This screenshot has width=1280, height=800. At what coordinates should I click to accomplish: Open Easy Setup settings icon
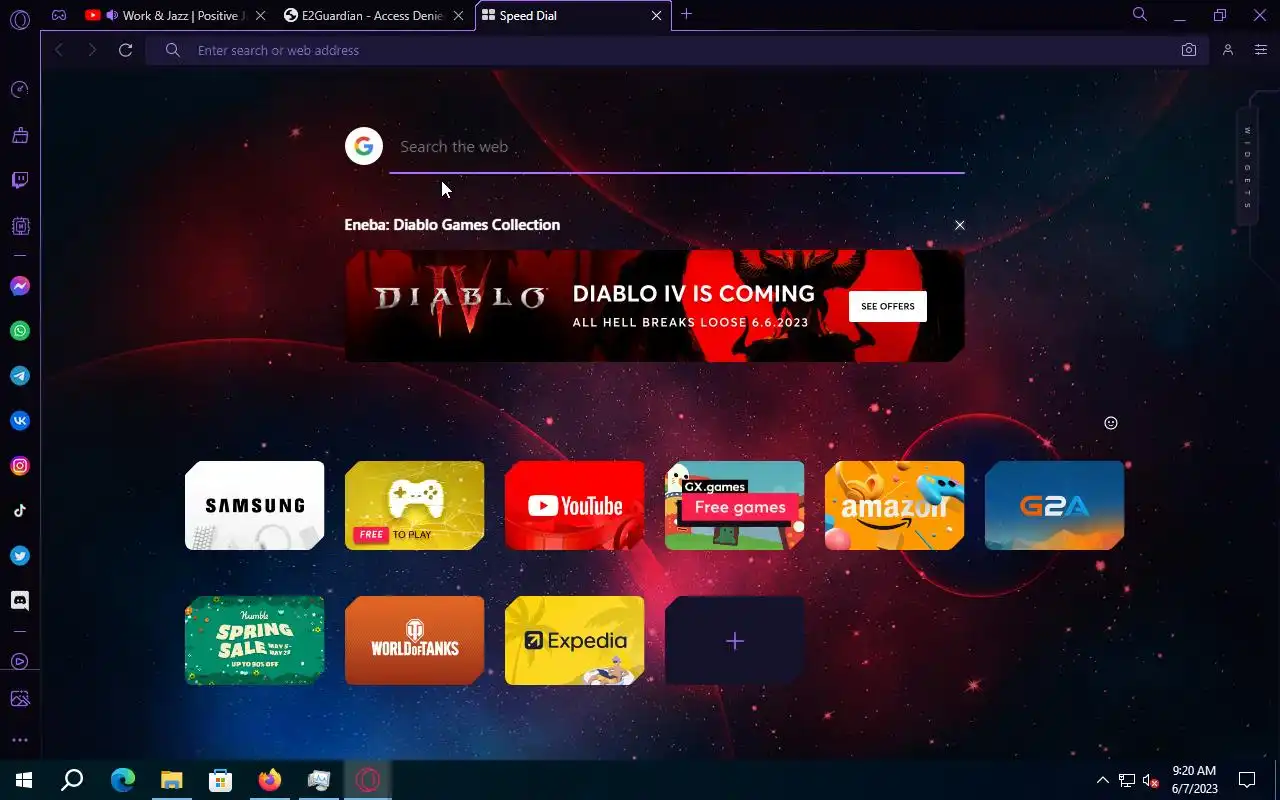1261,50
